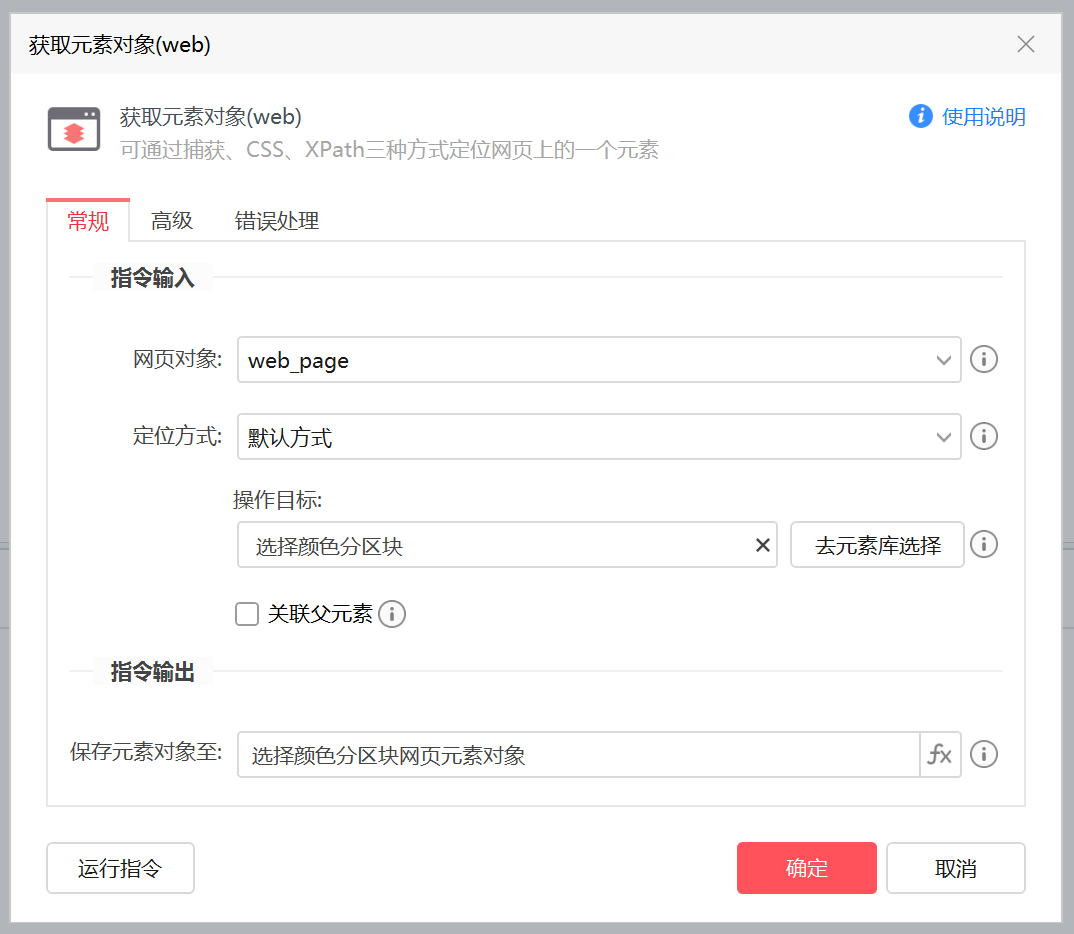1074x934 pixels.
Task: Close the 获取元素对象 dialog
Action: 1025,44
